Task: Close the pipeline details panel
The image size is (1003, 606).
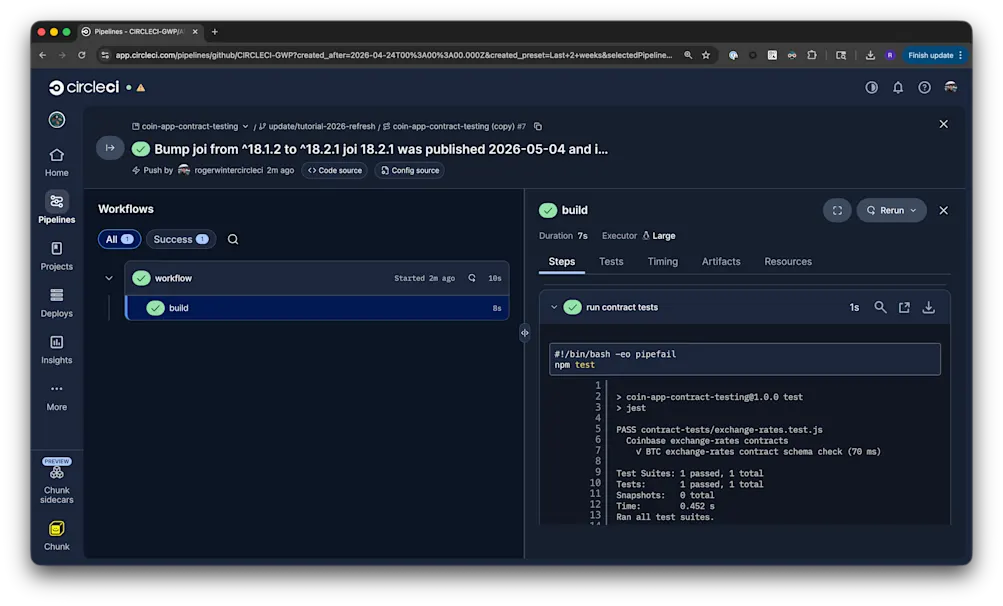Action: [944, 124]
